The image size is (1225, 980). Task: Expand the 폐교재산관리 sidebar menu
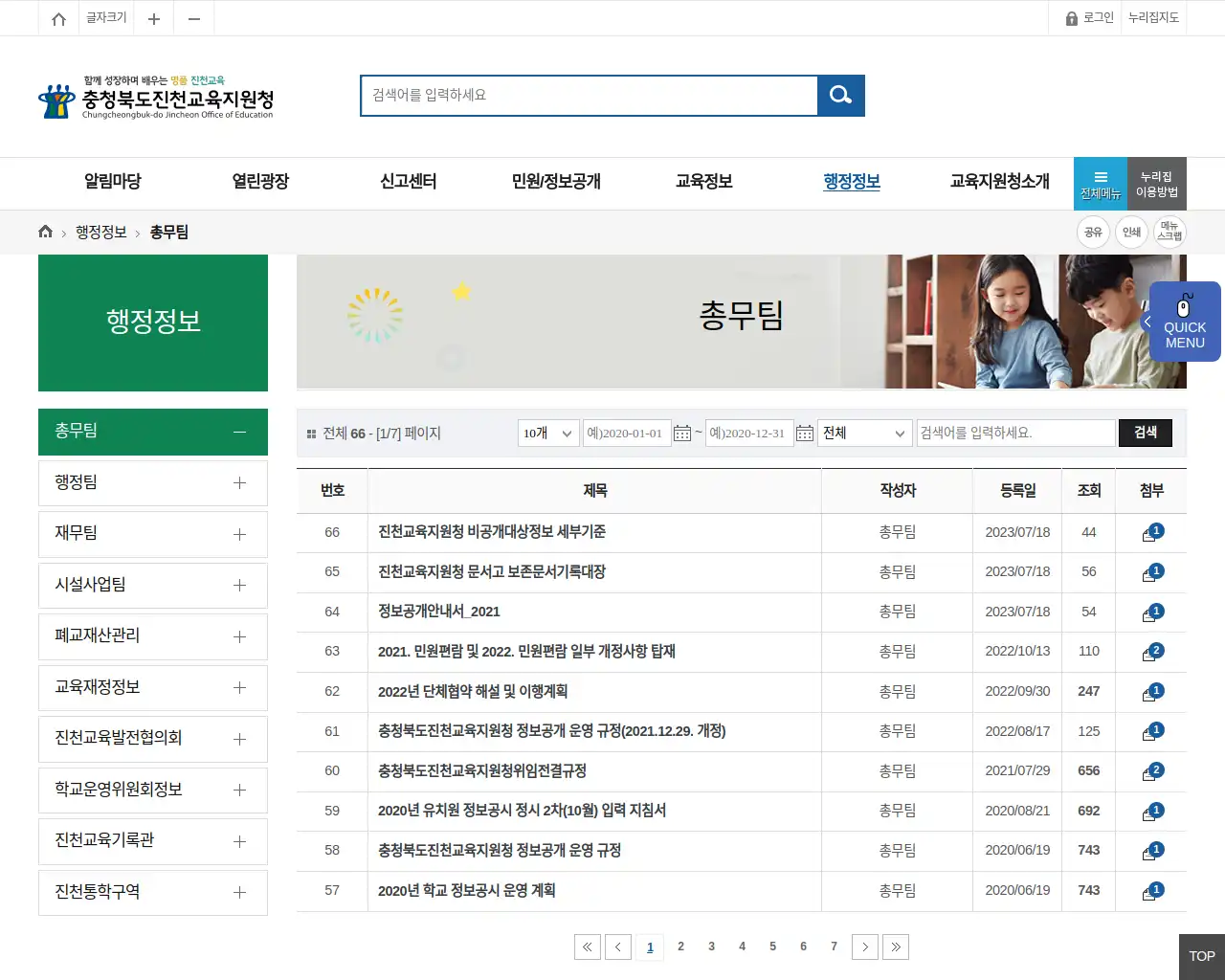(x=153, y=636)
